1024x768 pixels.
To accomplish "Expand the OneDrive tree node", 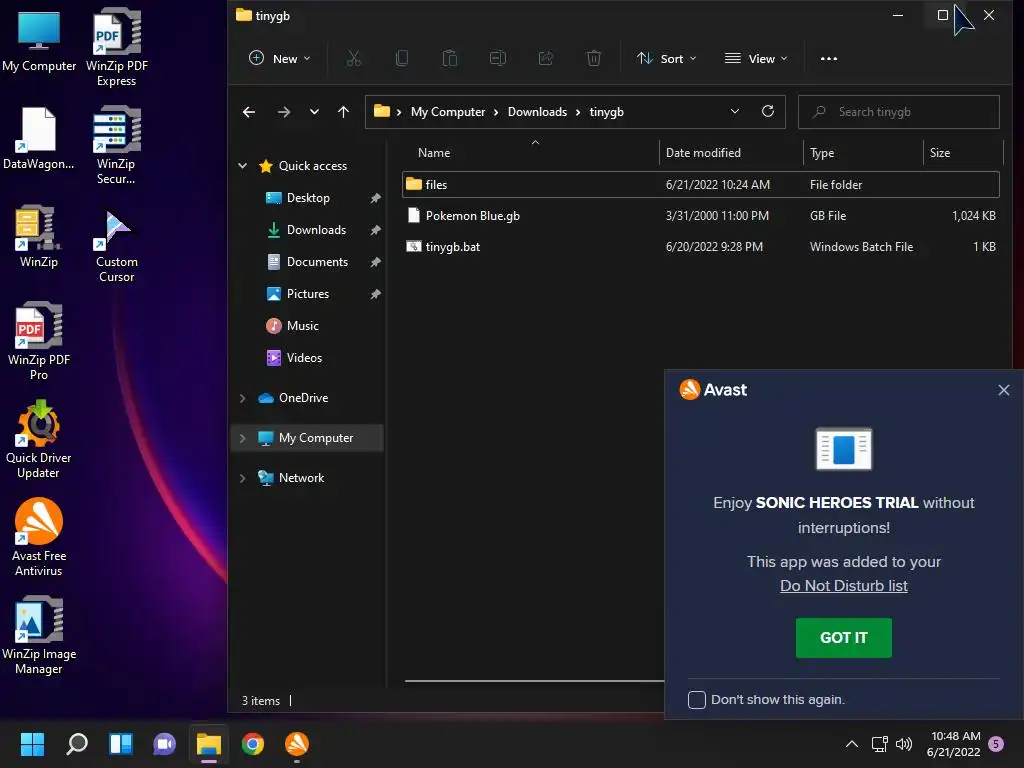I will click(x=242, y=398).
